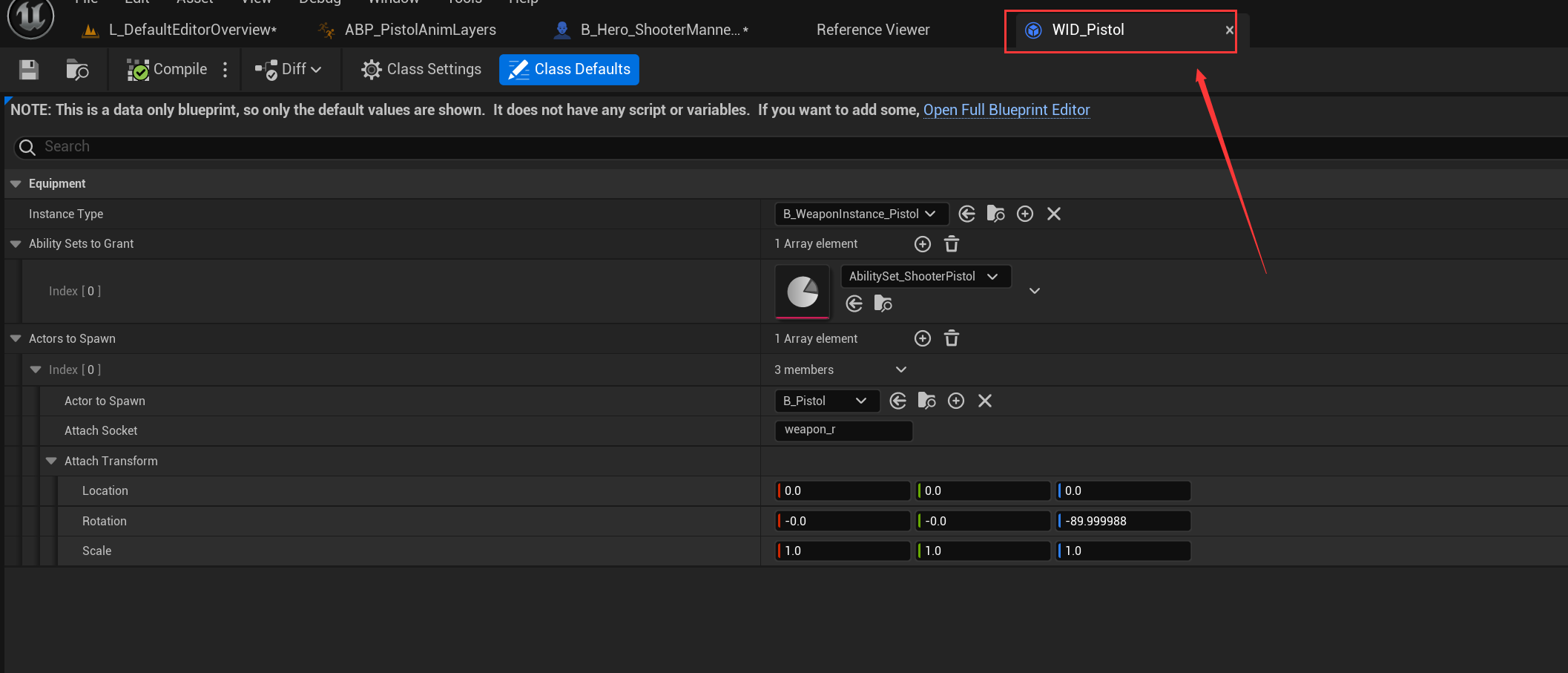Collapse the Equipment category
The width and height of the screenshot is (1568, 673).
pos(16,184)
